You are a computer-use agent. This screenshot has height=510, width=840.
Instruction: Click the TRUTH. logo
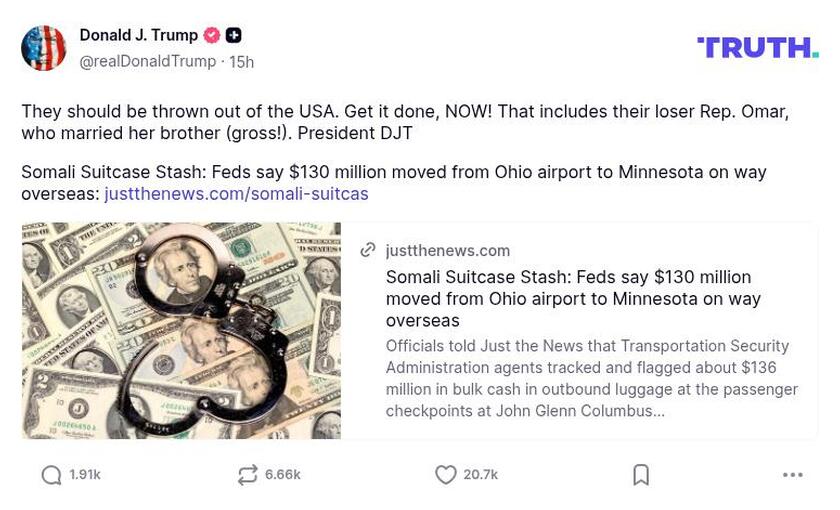[x=757, y=47]
